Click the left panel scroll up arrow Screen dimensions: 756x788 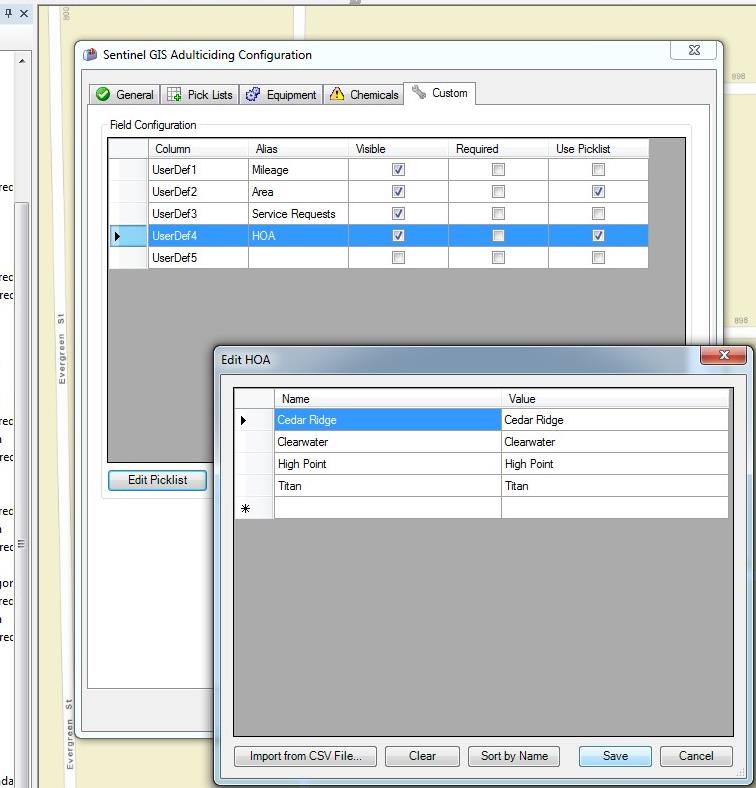(22, 61)
